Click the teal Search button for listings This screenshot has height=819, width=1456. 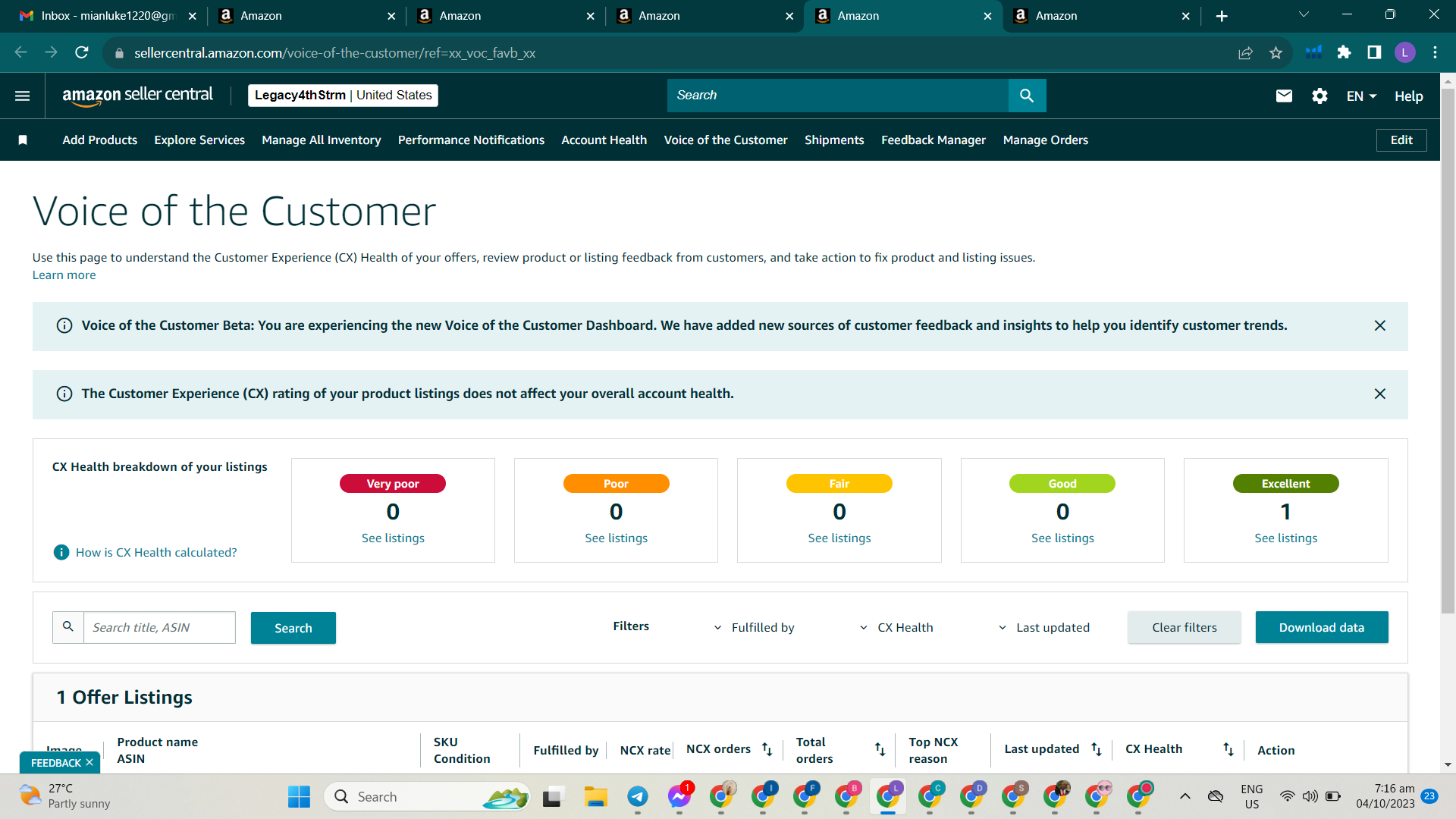pos(293,628)
